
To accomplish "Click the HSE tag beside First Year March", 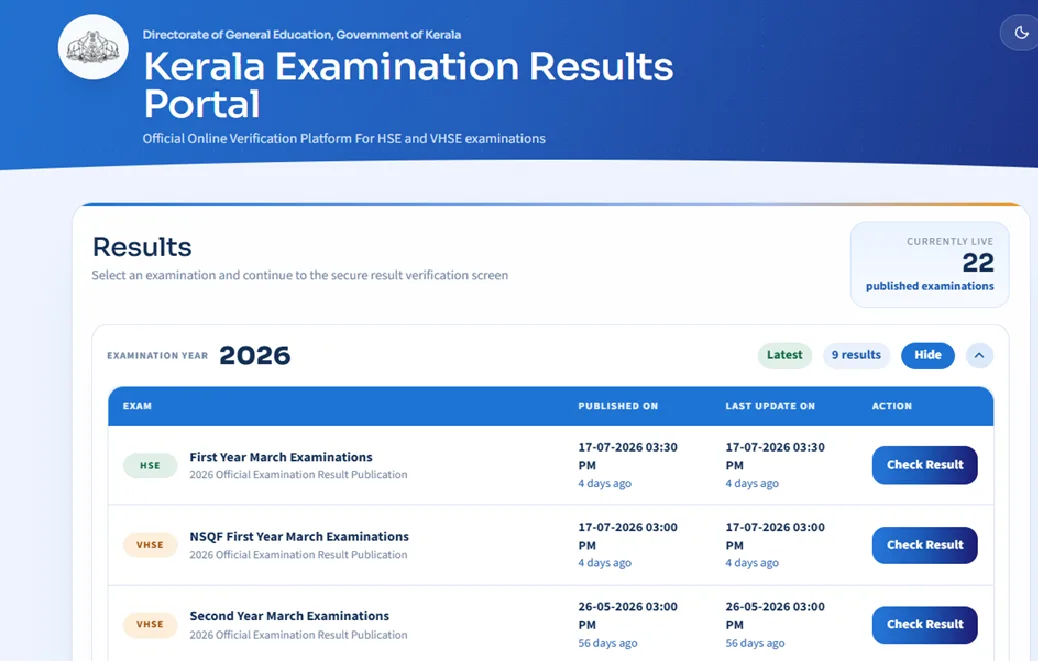I will tap(150, 466).
